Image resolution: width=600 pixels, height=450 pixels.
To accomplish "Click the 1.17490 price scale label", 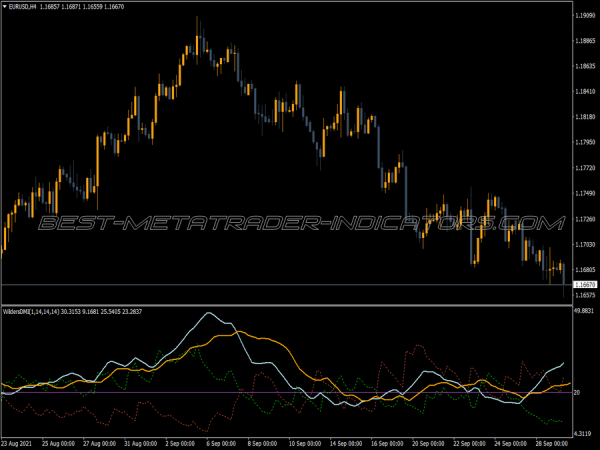I will point(585,193).
